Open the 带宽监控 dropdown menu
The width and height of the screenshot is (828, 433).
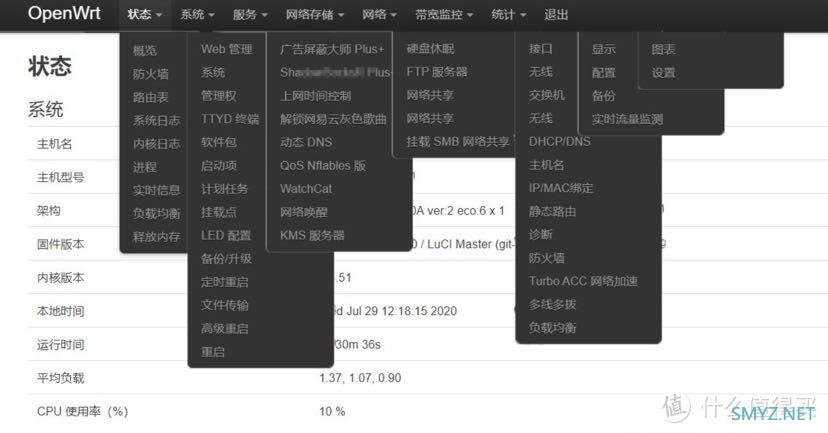tap(444, 15)
